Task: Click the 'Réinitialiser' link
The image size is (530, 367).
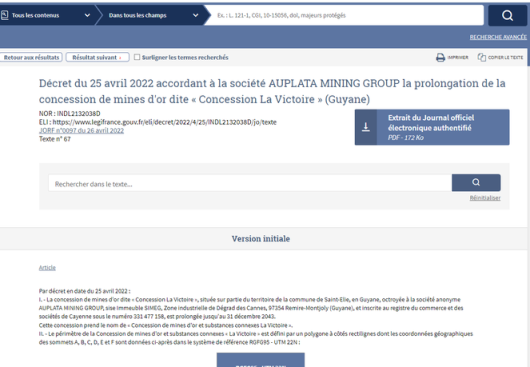Action: pyautogui.click(x=485, y=198)
